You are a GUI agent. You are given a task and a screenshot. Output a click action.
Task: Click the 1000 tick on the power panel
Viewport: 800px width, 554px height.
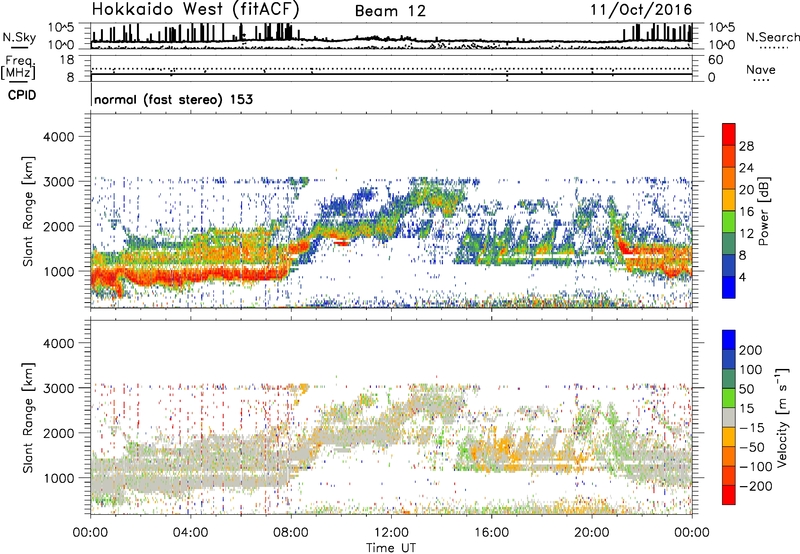pyautogui.click(x=59, y=271)
